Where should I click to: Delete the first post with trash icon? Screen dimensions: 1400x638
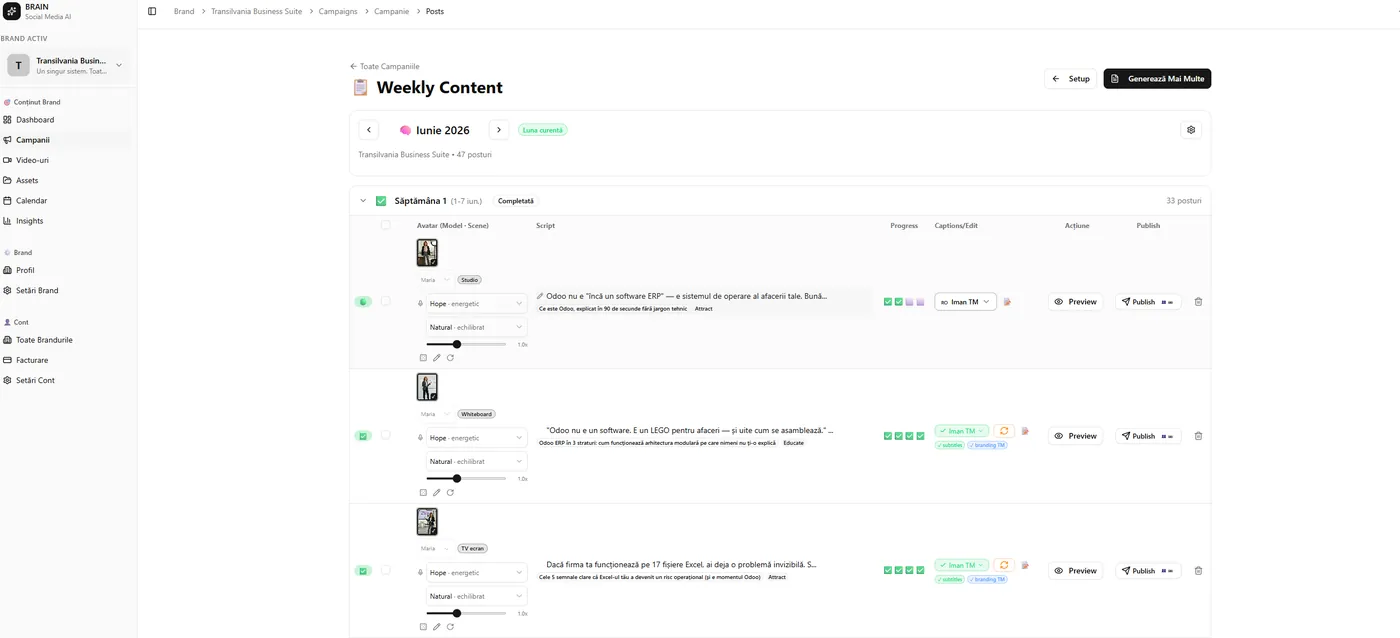click(1198, 302)
